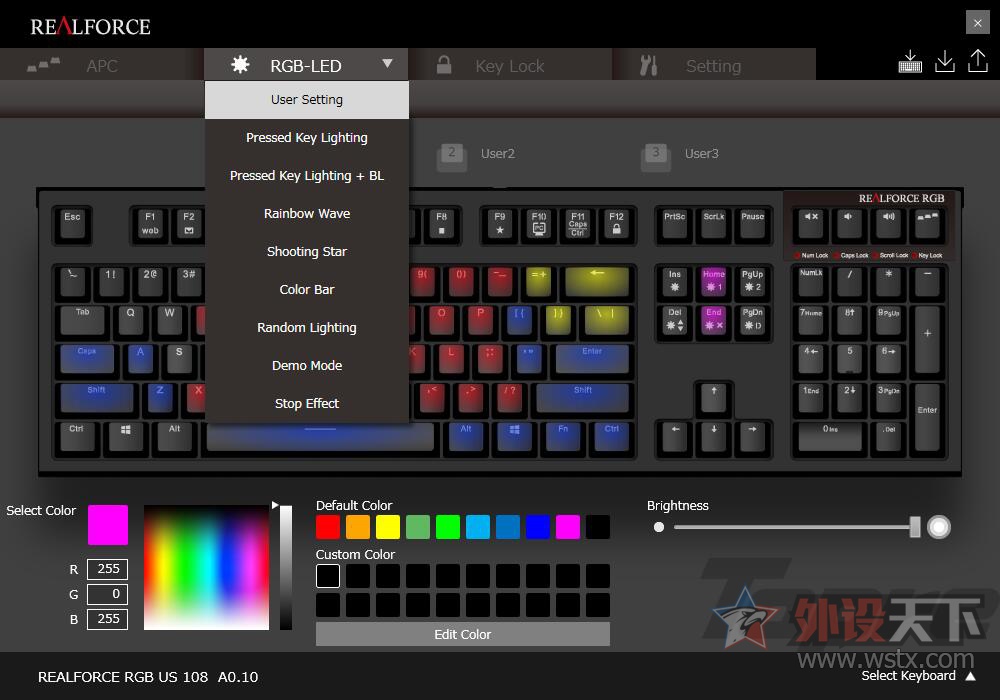Click the Esc key on the keyboard

tap(73, 224)
